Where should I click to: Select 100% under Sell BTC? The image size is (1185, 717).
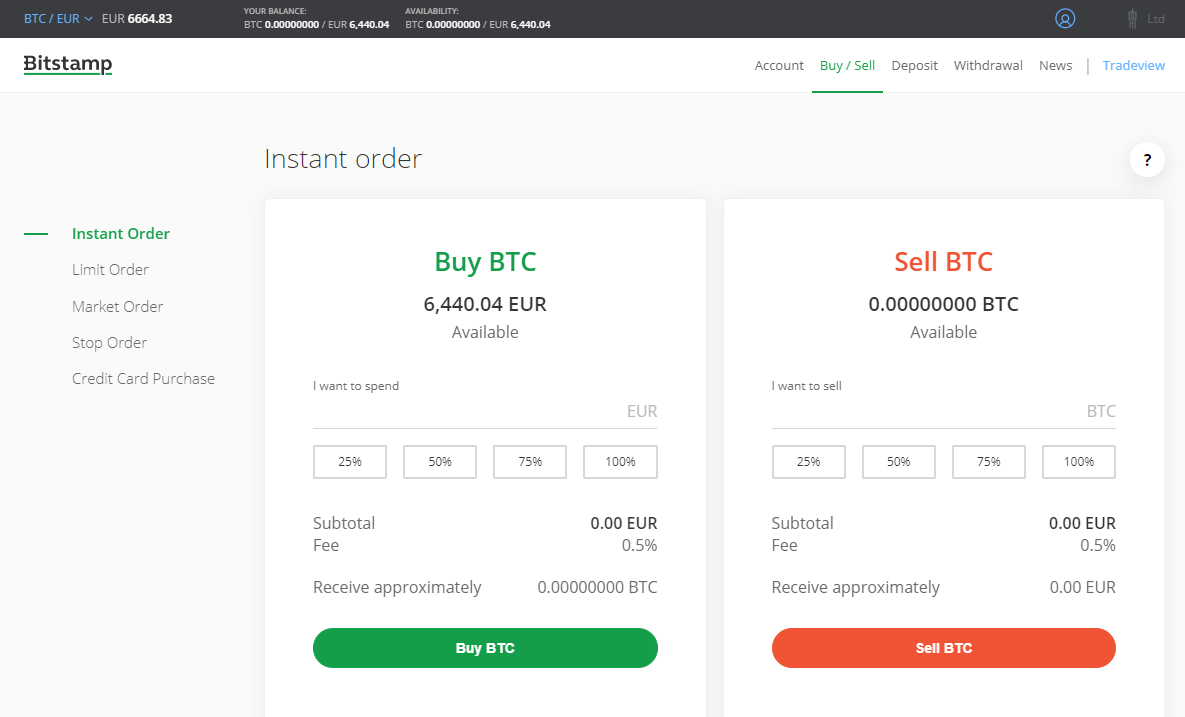tap(1078, 462)
